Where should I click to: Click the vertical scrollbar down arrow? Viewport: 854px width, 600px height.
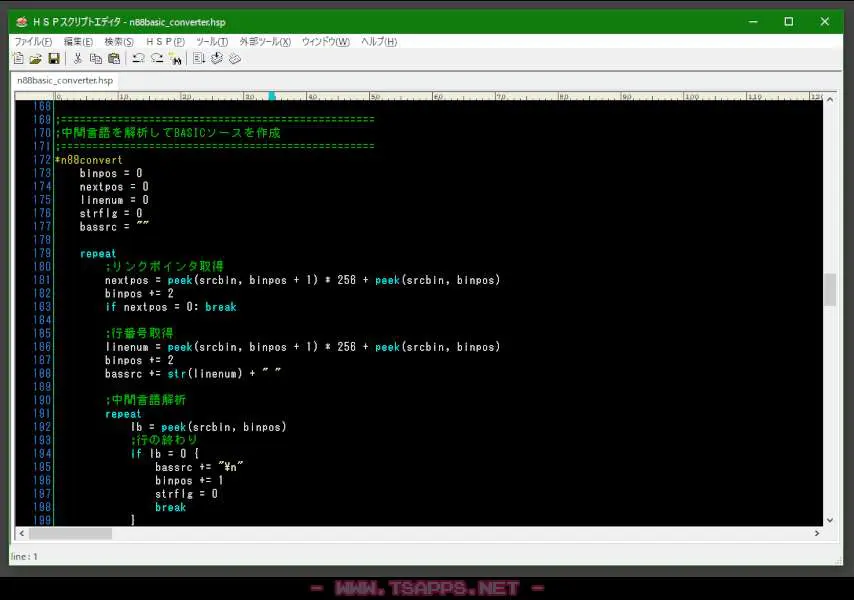[x=829, y=520]
